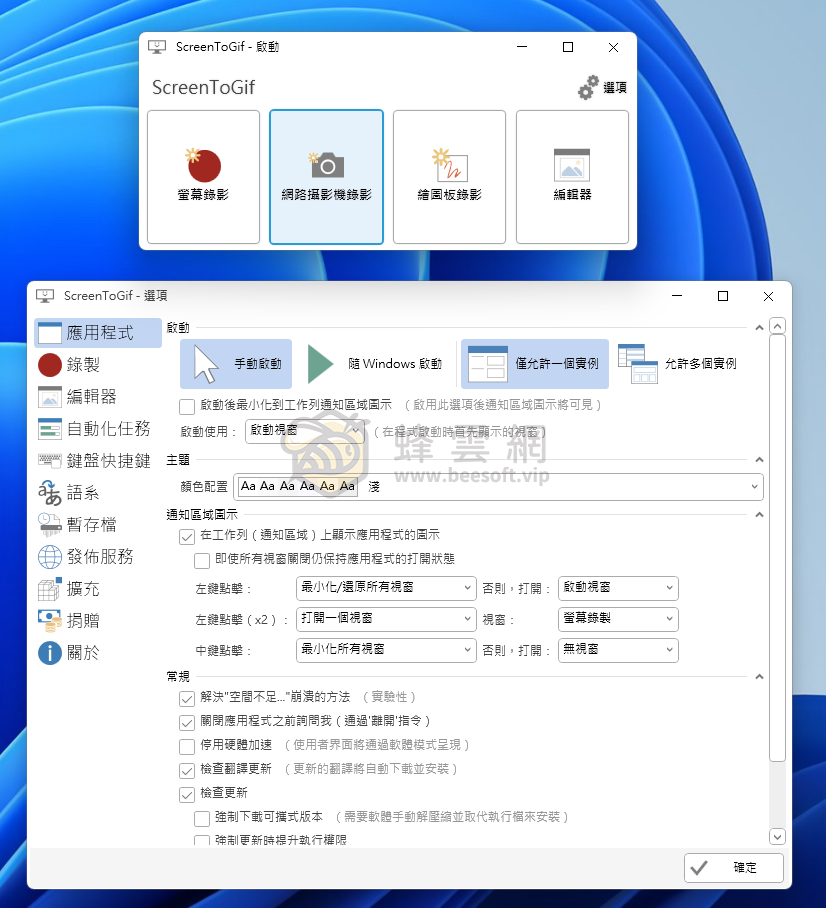Open 鍵盤快捷鍵 settings in the sidebar
The height and width of the screenshot is (908, 826).
click(98, 461)
